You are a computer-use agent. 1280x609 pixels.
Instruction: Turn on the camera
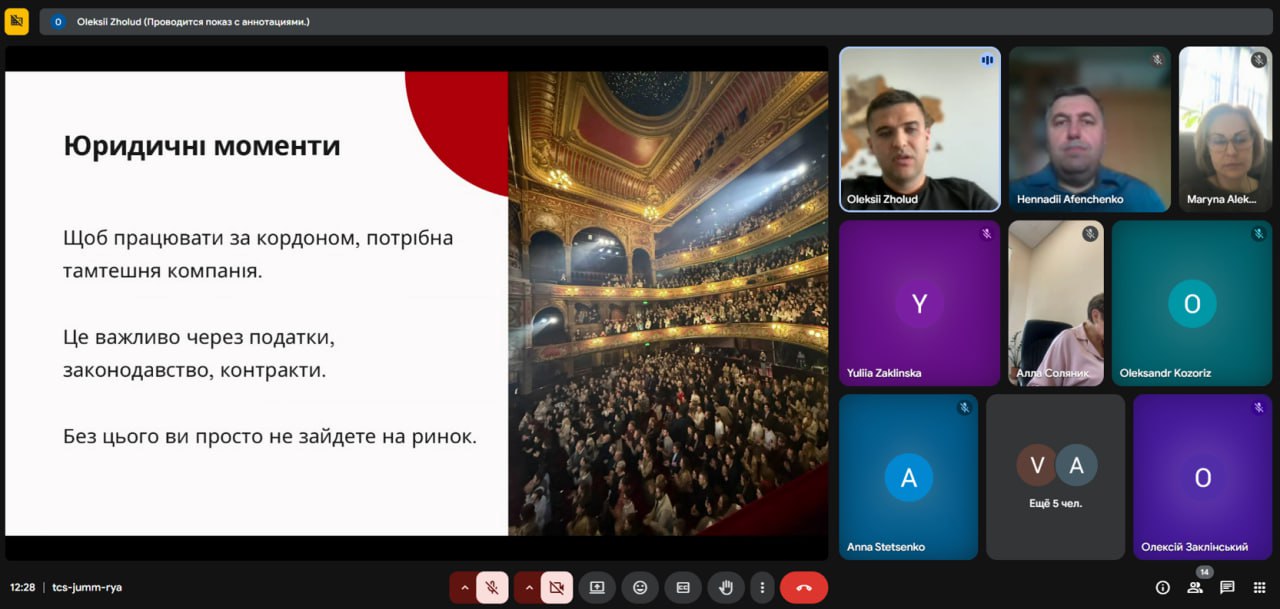(557, 588)
